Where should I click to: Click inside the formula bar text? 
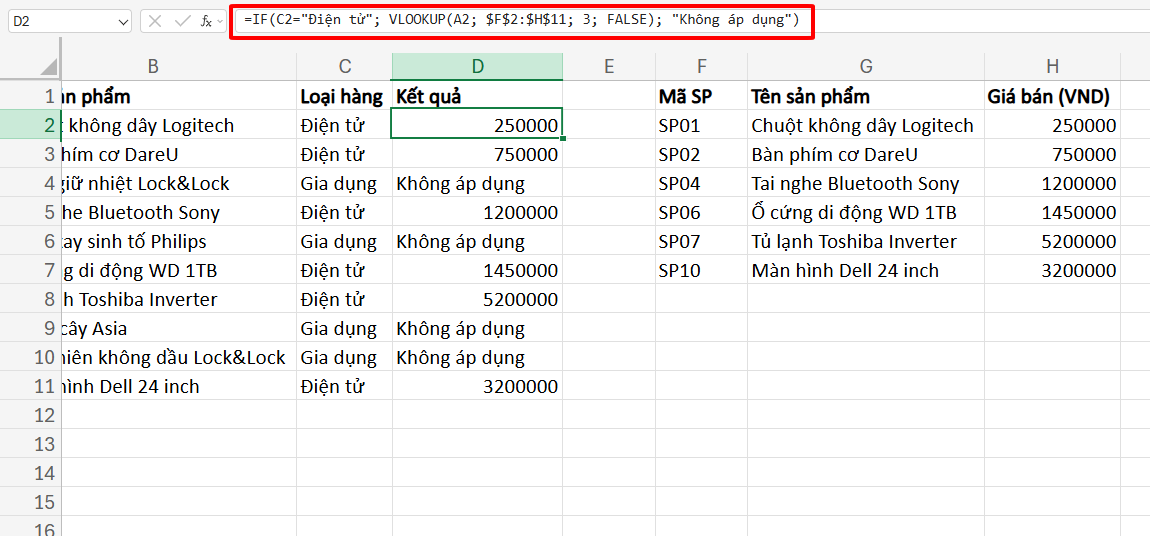522,21
